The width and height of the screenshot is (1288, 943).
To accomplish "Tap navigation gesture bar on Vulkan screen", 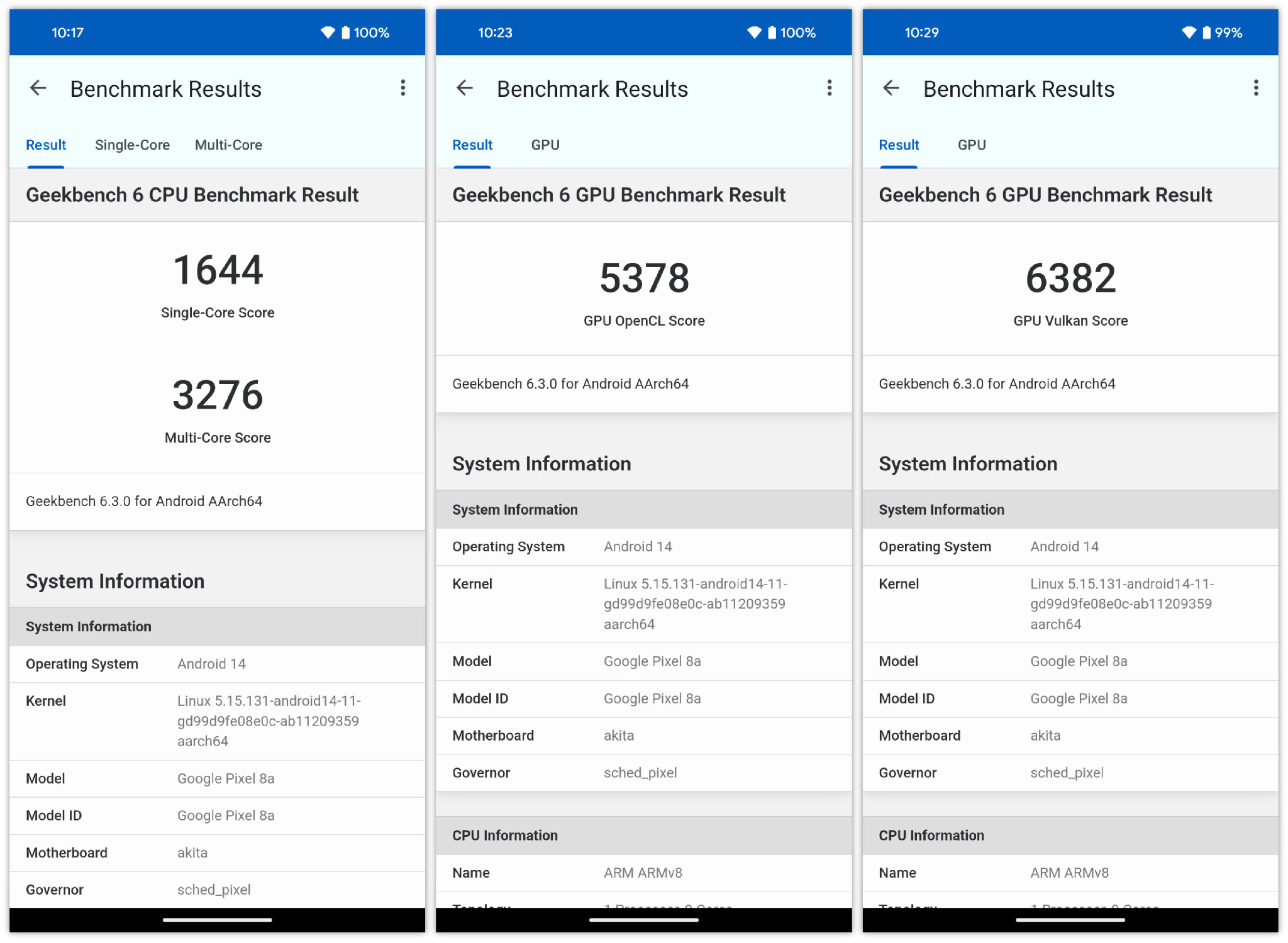I will point(1070,920).
